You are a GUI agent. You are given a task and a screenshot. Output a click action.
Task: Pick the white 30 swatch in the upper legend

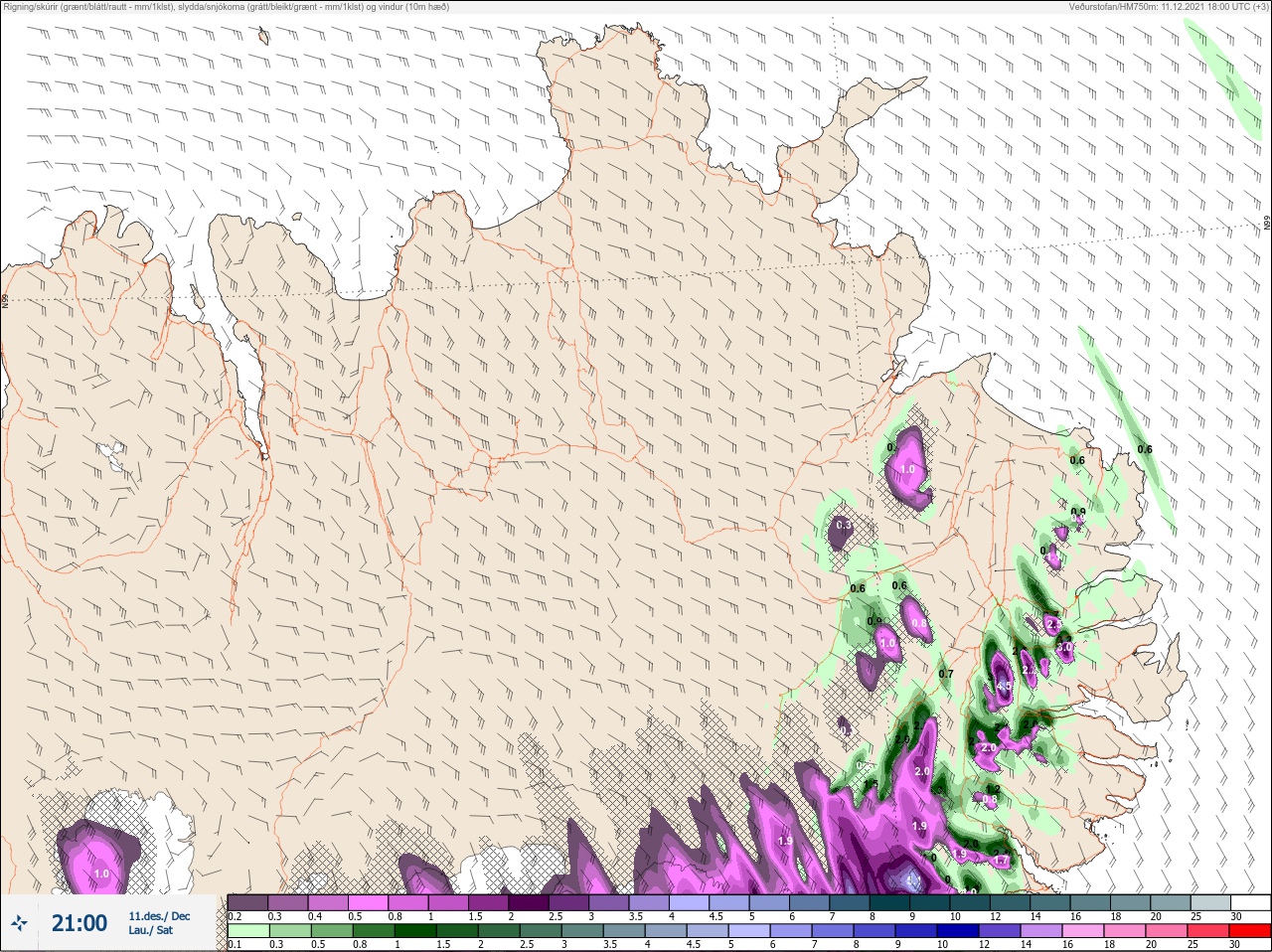click(1250, 902)
